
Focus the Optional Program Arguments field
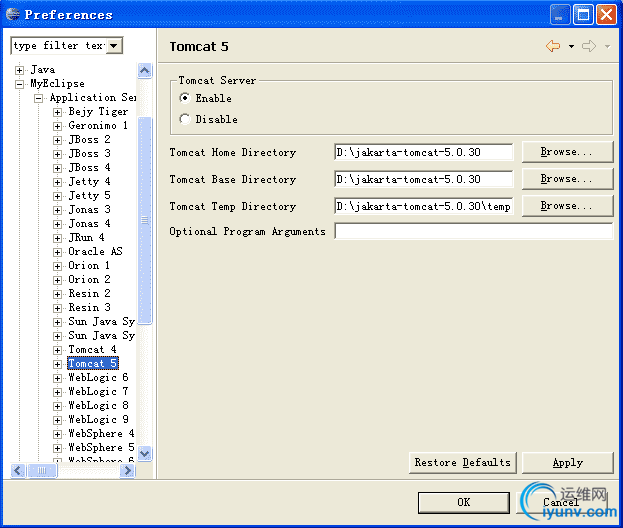474,231
